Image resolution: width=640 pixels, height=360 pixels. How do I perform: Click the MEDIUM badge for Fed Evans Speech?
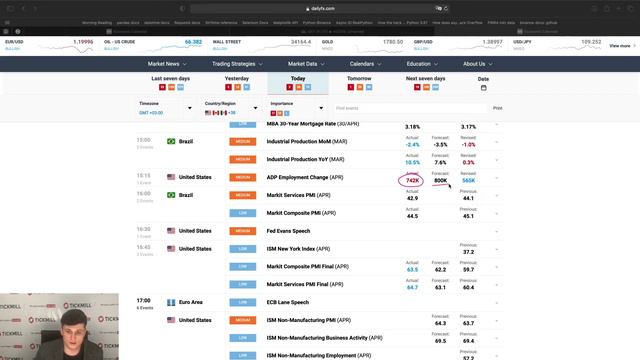243,231
